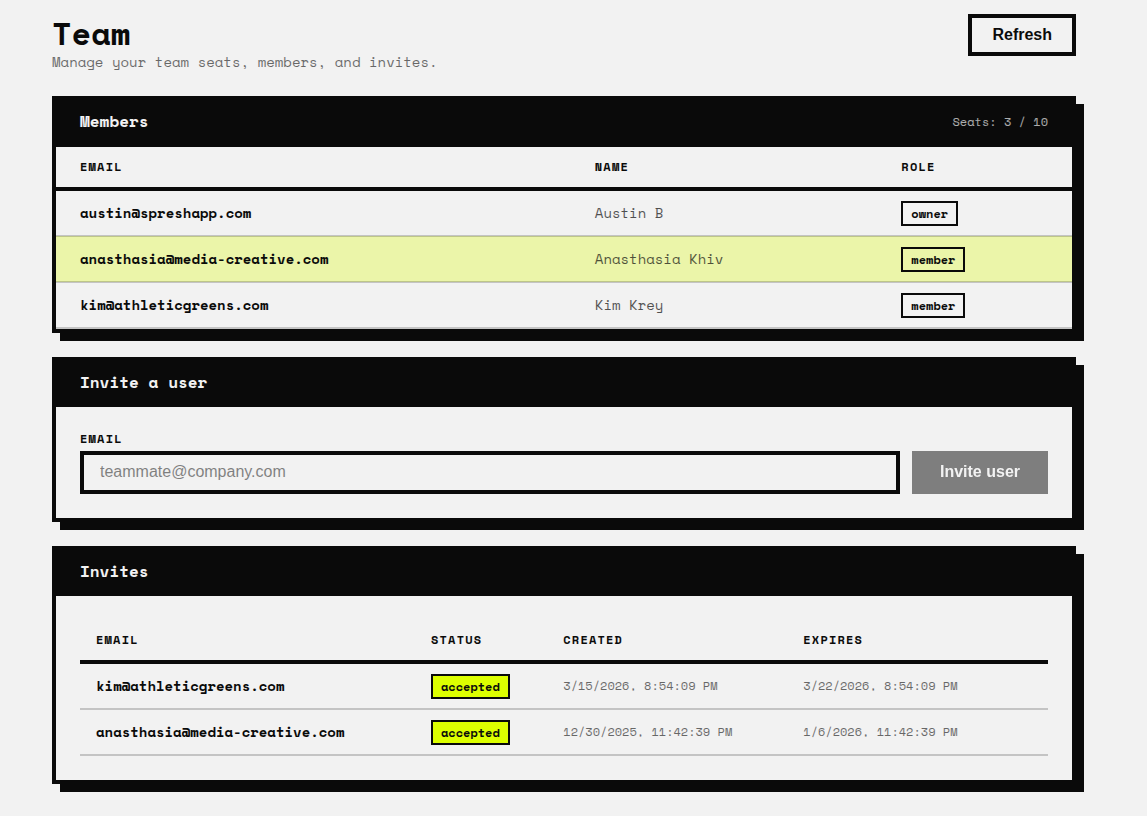Screen dimensions: 1147x816
Task: Click accepted status for kim@athleticgreens.com invite
Action: [x=470, y=687]
